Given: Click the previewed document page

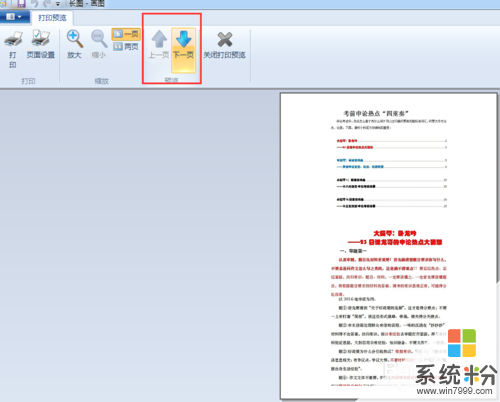Looking at the screenshot, I should tap(389, 246).
